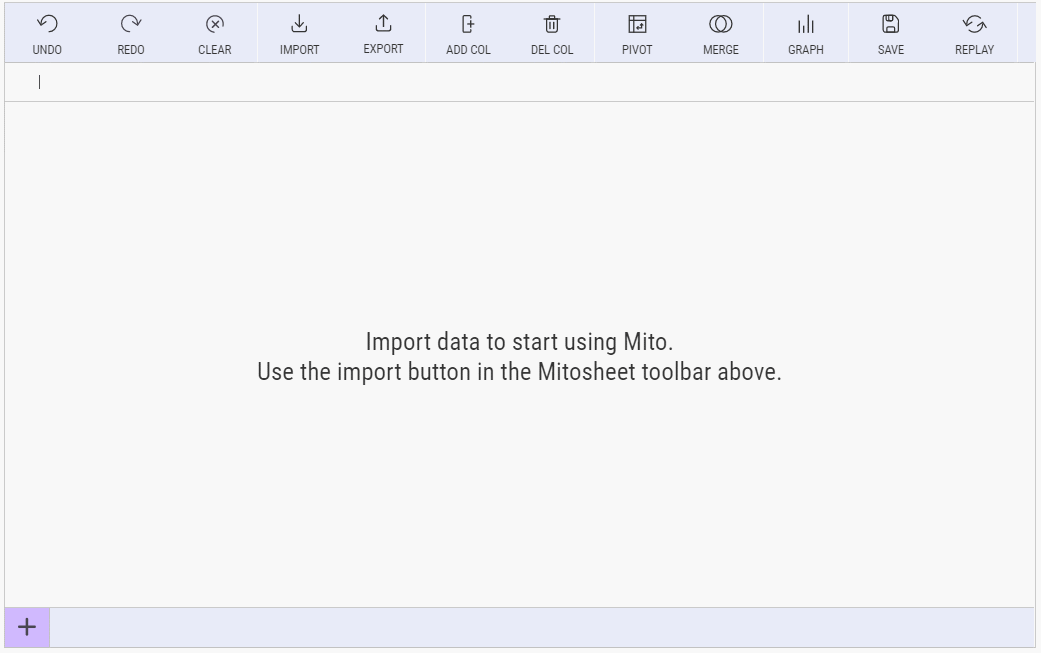Click the empty sheet tab bar area
Viewport: 1041px width, 653px height.
pos(540,628)
